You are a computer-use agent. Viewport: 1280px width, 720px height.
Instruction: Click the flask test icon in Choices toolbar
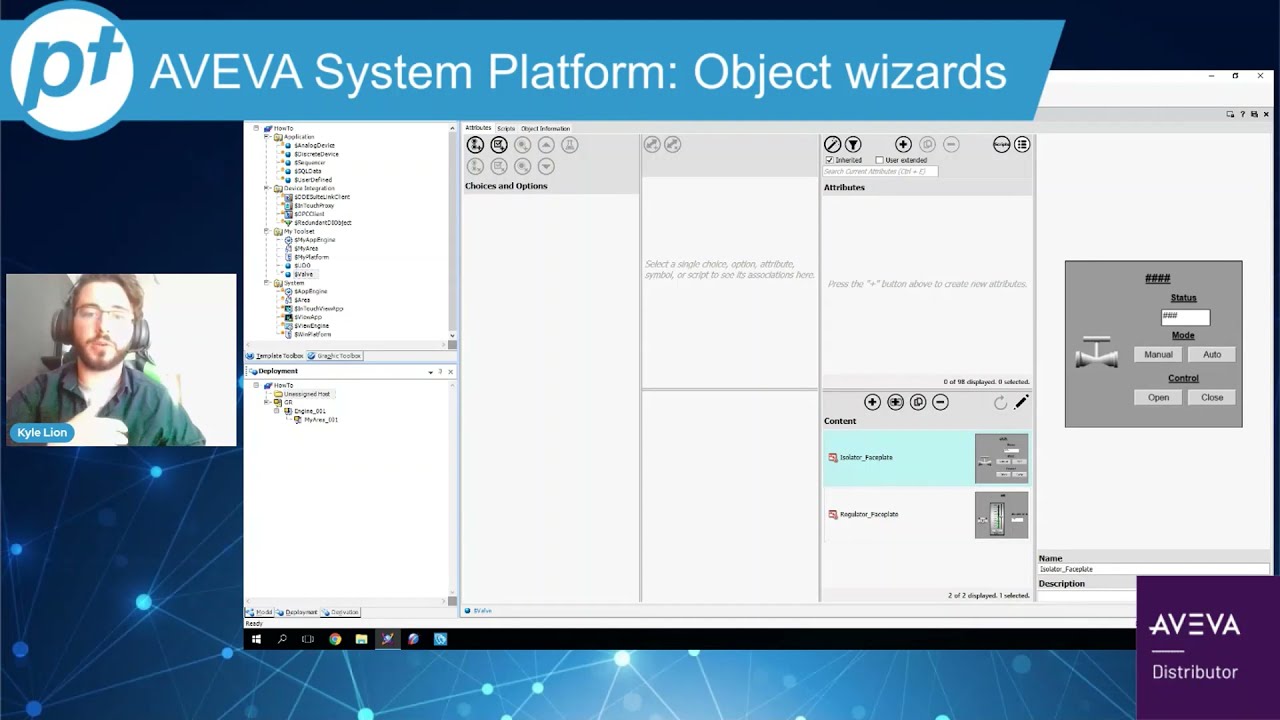coord(569,145)
